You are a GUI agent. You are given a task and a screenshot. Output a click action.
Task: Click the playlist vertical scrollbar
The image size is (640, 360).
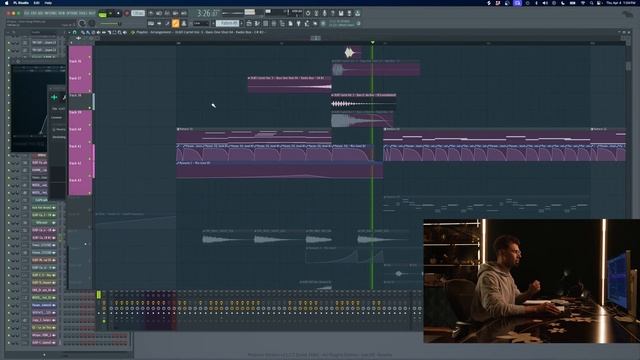[x=628, y=65]
